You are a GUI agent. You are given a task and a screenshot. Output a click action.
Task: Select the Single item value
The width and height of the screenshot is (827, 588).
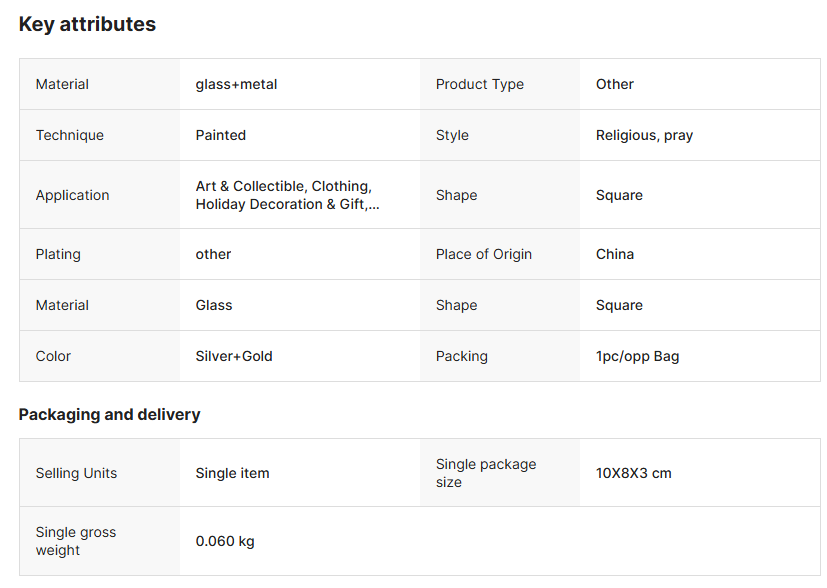tap(232, 473)
